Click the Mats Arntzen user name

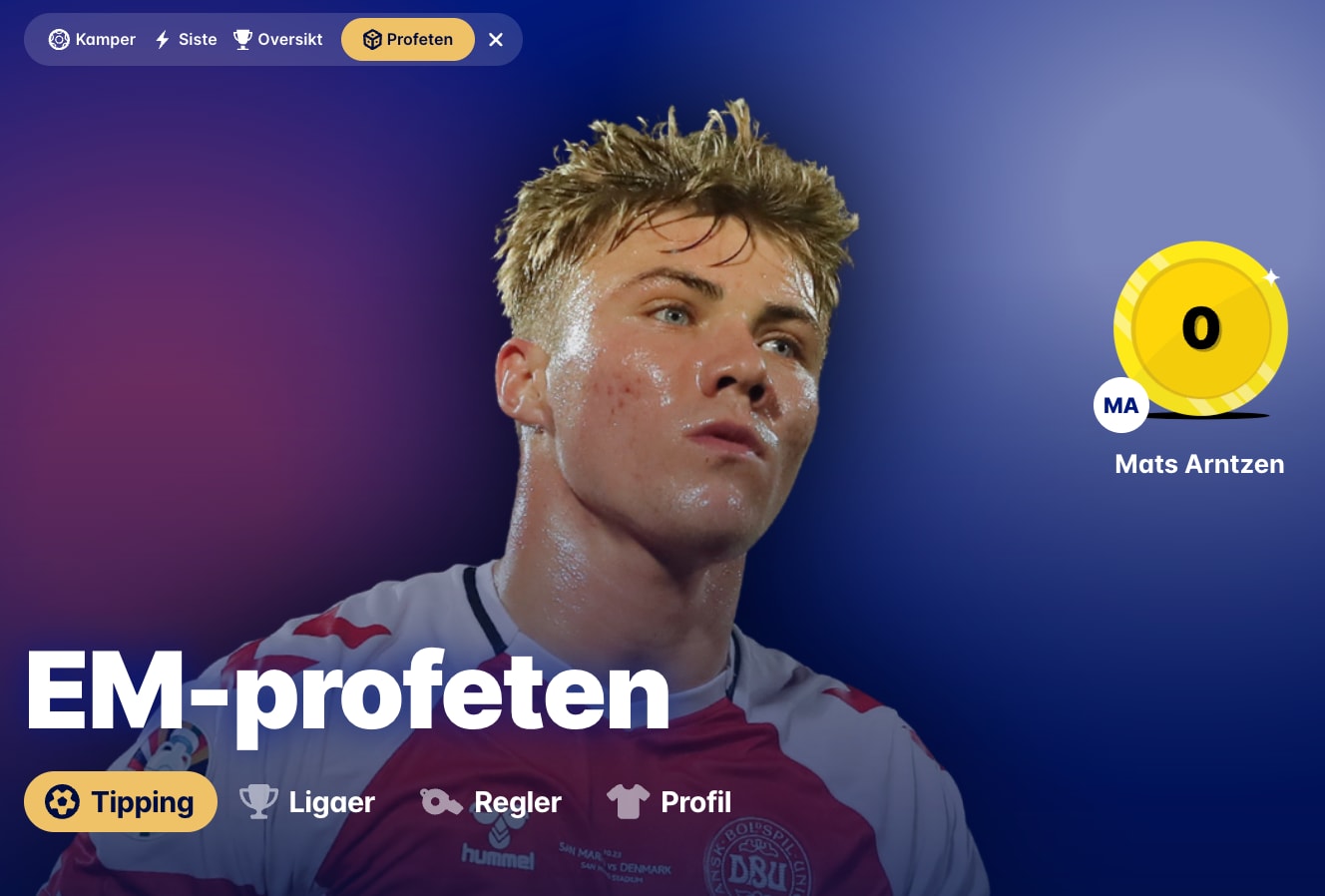tap(1199, 464)
